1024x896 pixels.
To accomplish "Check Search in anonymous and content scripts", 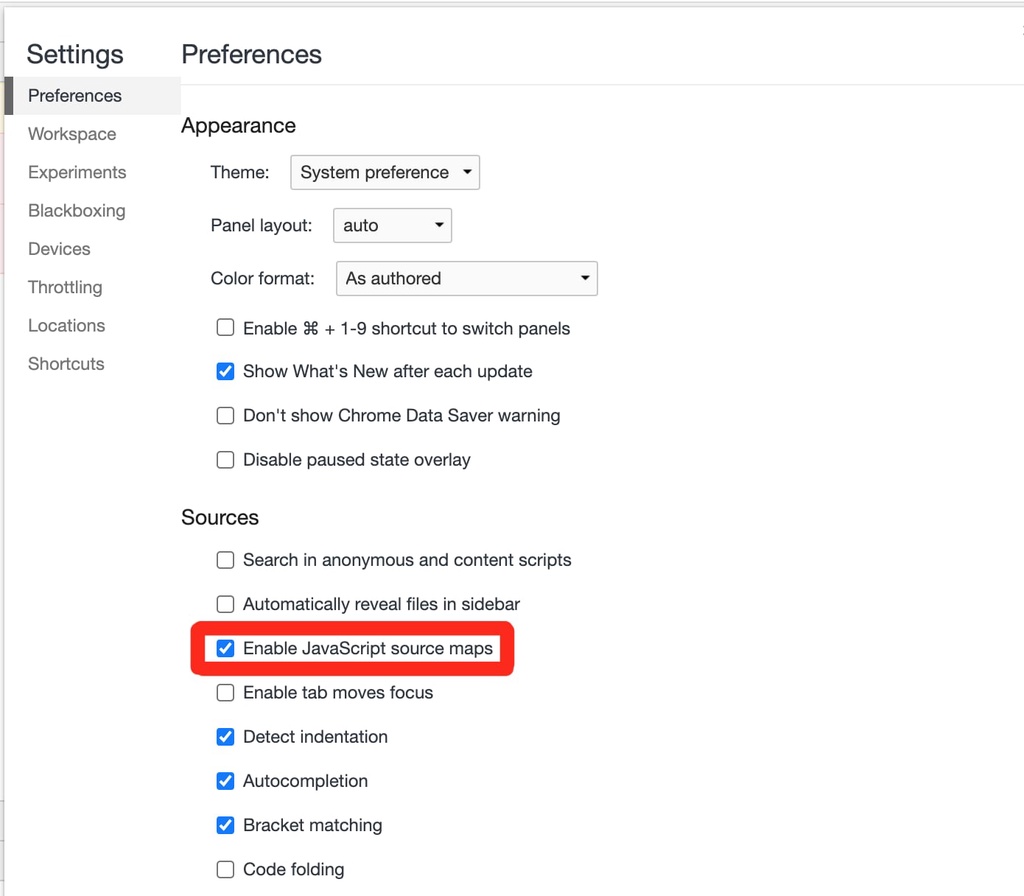I will (225, 560).
